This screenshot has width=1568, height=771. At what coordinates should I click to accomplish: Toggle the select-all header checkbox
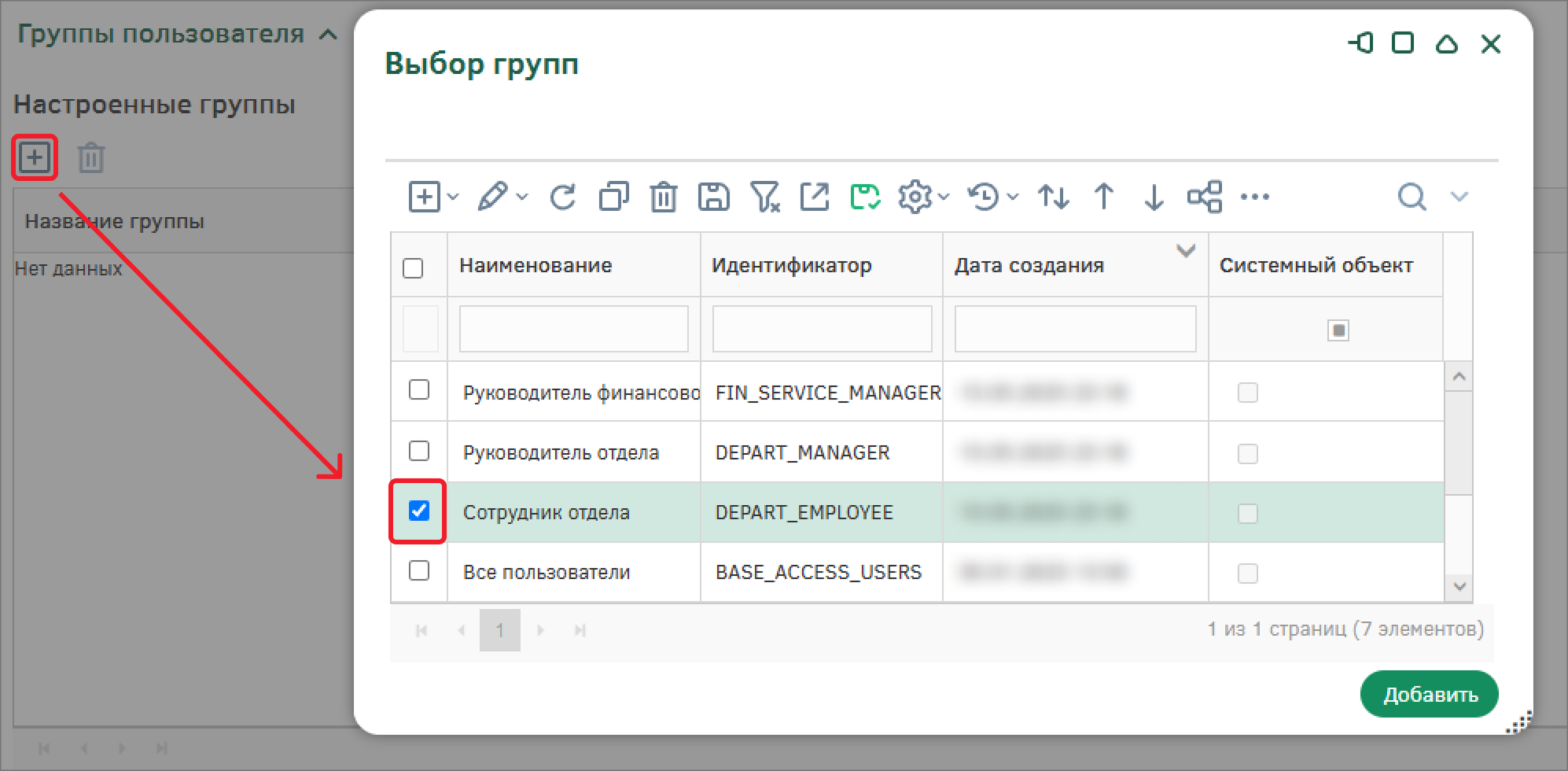413,268
